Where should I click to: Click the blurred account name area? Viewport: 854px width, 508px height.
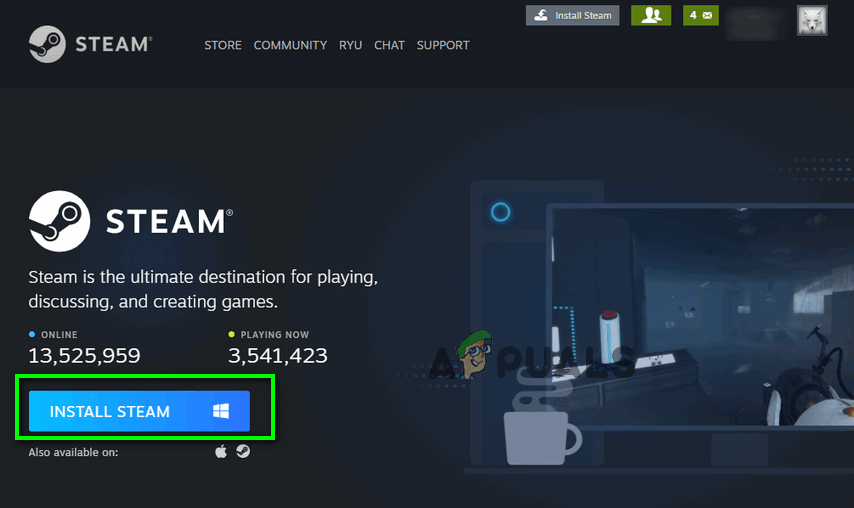click(755, 23)
